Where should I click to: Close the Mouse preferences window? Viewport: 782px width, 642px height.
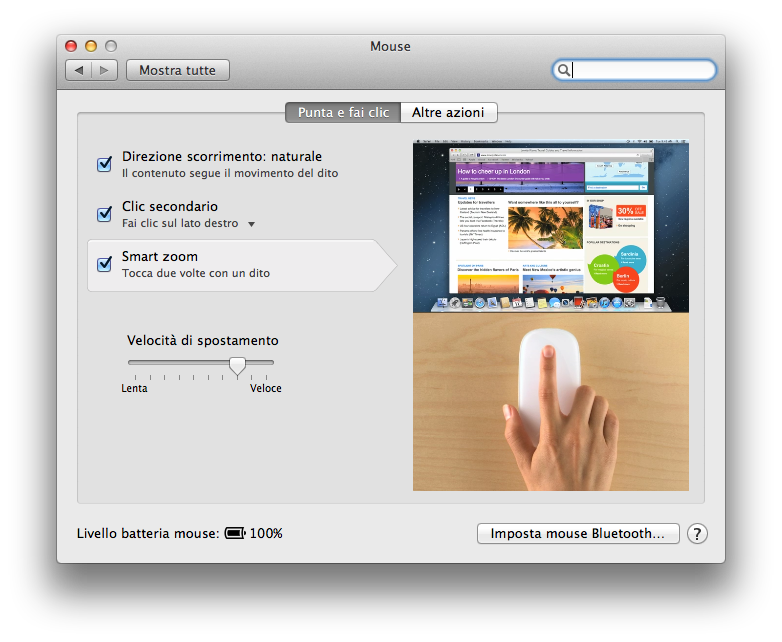point(71,46)
